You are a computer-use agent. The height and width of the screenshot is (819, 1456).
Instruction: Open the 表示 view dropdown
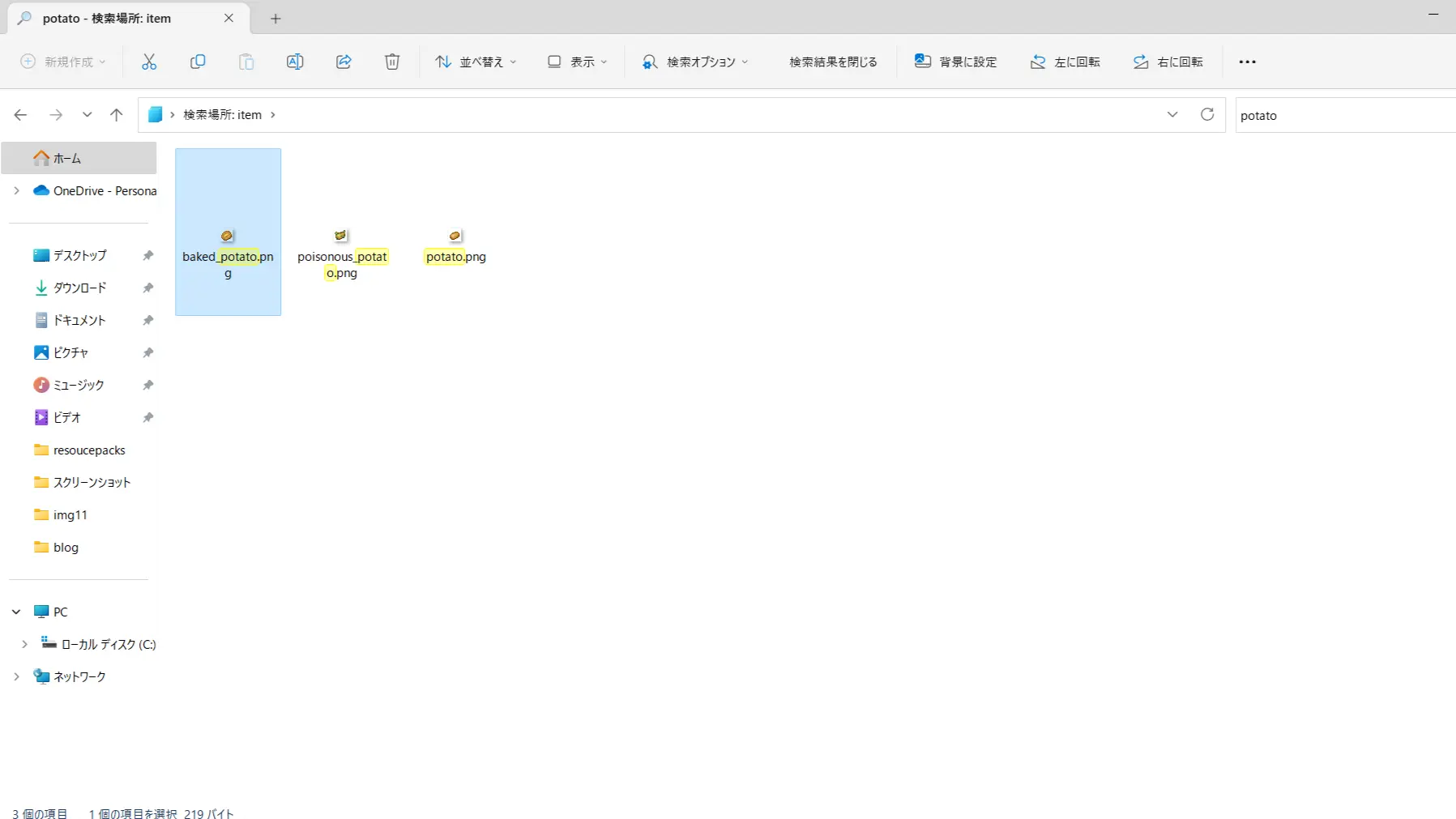pyautogui.click(x=577, y=62)
